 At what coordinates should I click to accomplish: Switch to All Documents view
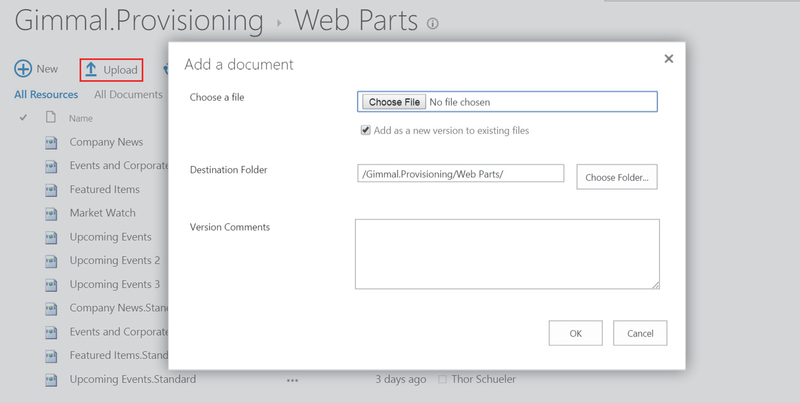point(128,95)
